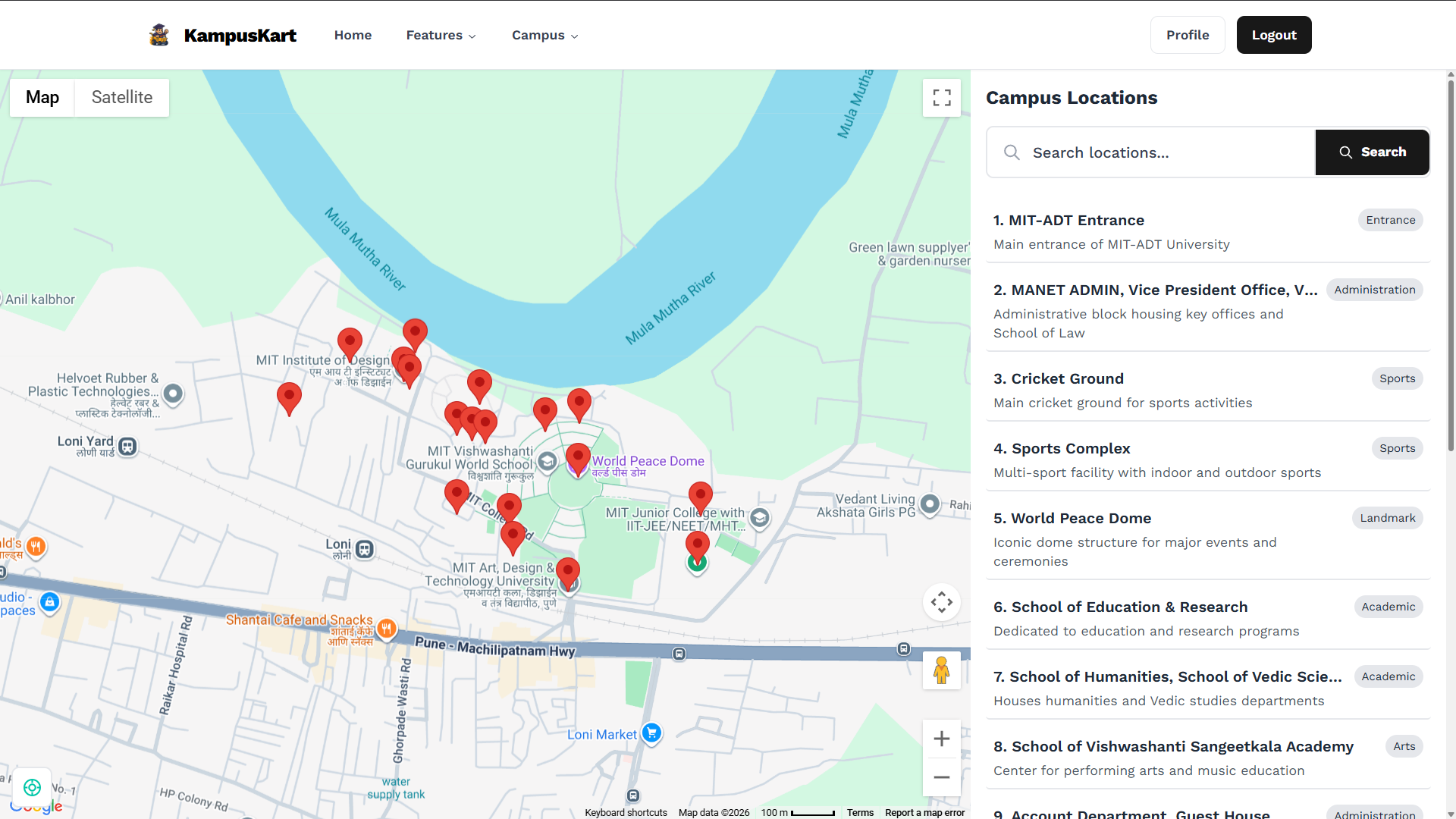Select the MIT-ADT Entrance location

[x=1208, y=231]
